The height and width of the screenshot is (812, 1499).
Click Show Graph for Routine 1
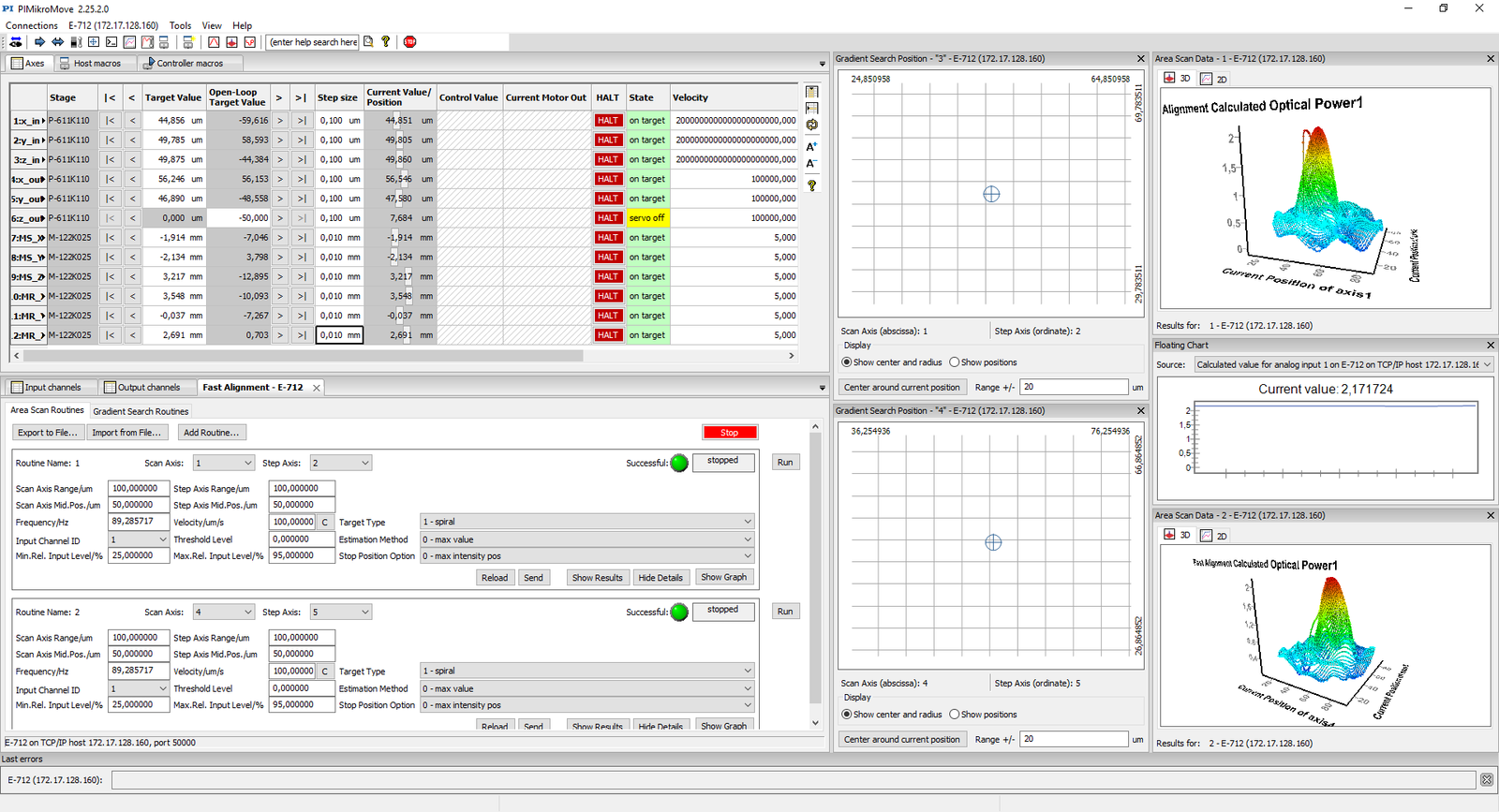(x=723, y=578)
